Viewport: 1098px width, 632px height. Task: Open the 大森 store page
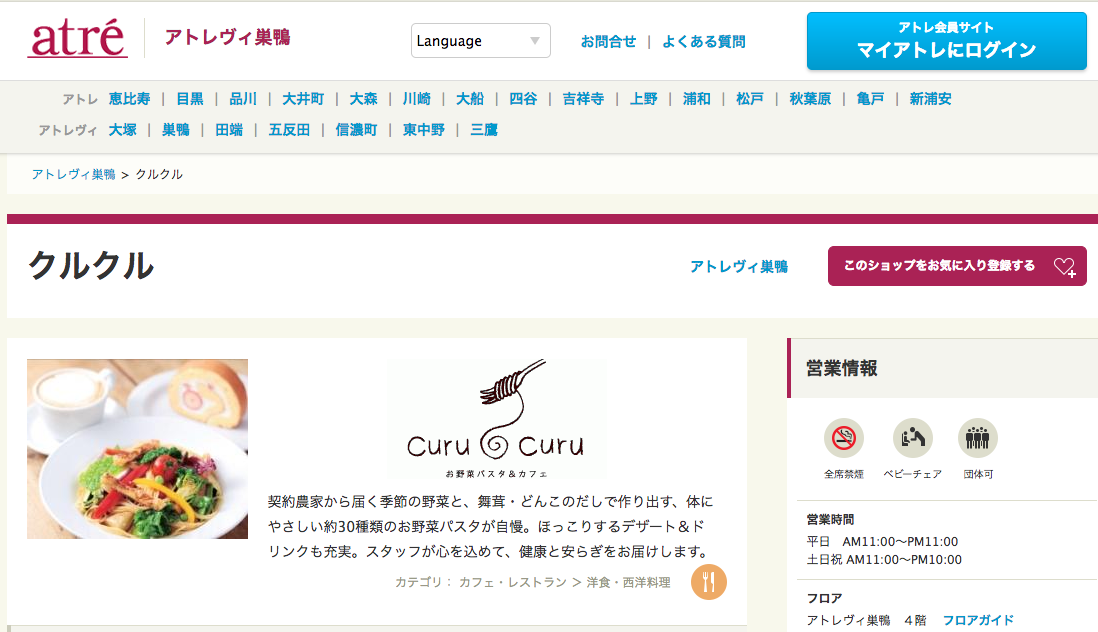tap(363, 99)
